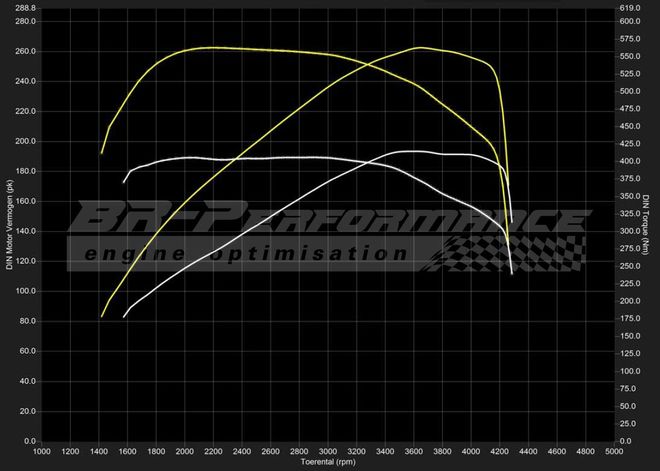Select the "Toerental (rpm)" x-axis title
660x471 pixels.
pos(328,463)
